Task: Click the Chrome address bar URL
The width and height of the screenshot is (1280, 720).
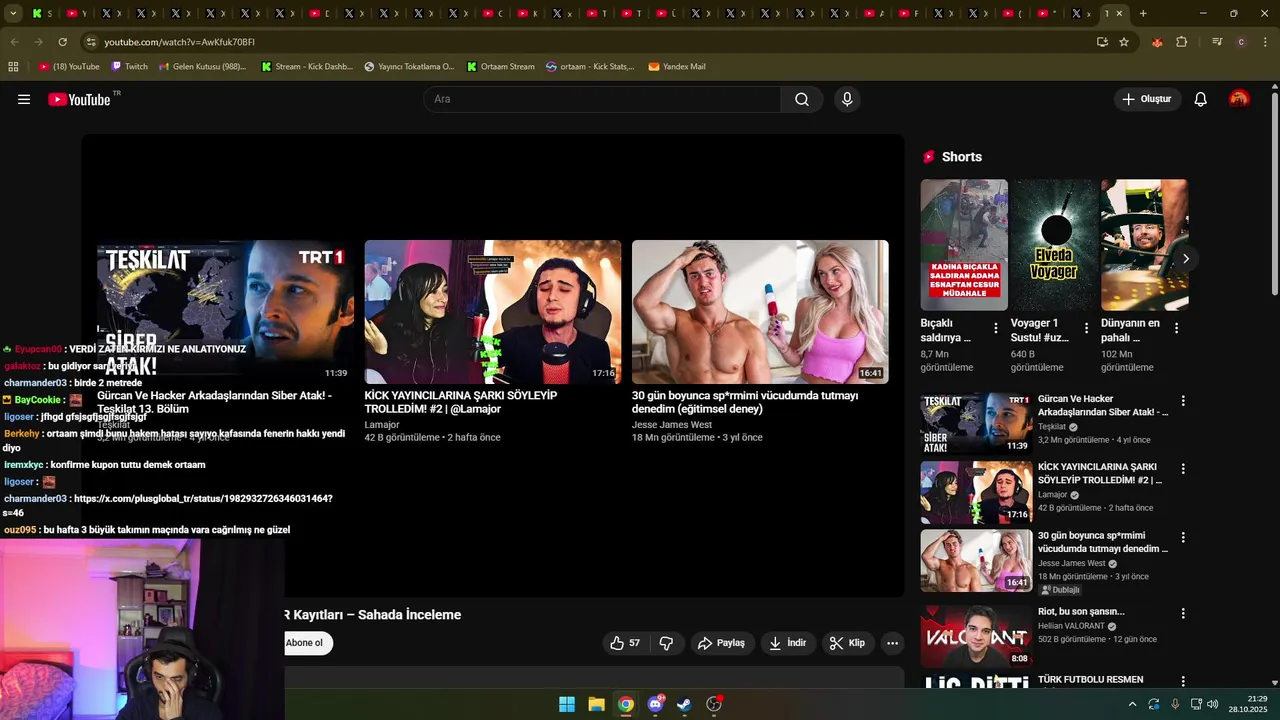Action: click(179, 42)
